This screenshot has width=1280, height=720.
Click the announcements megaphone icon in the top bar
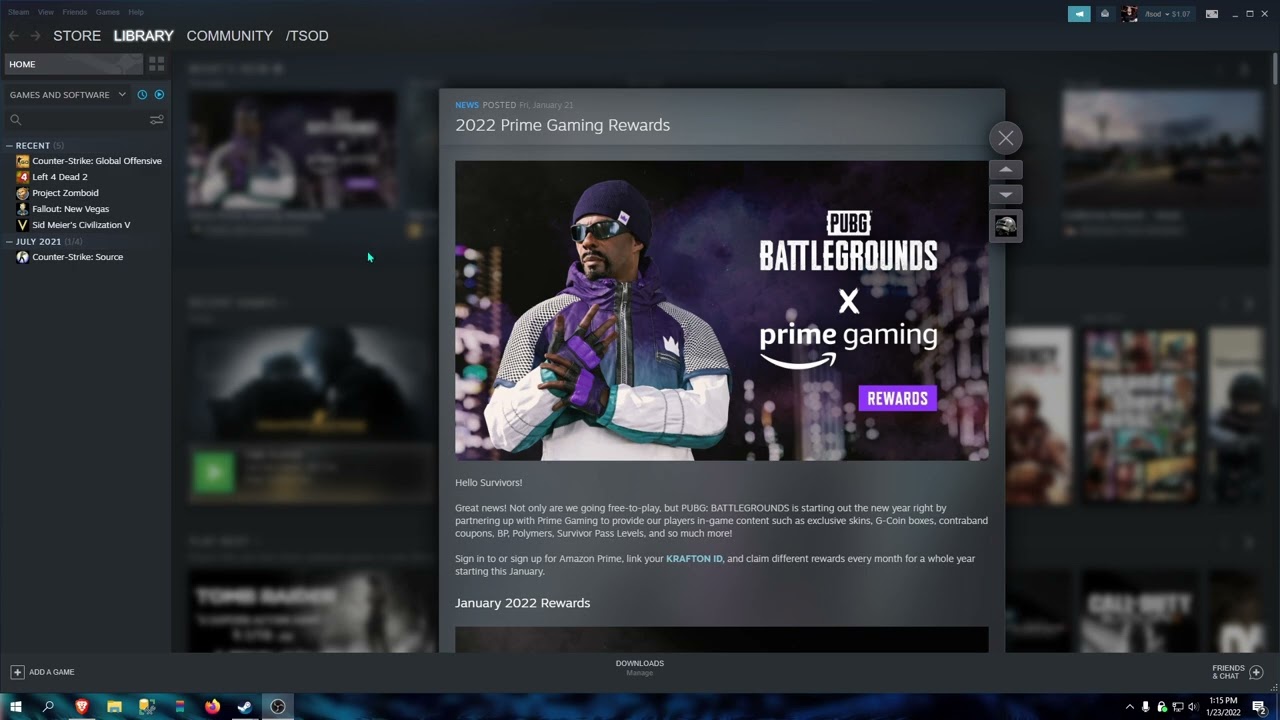click(x=1079, y=14)
